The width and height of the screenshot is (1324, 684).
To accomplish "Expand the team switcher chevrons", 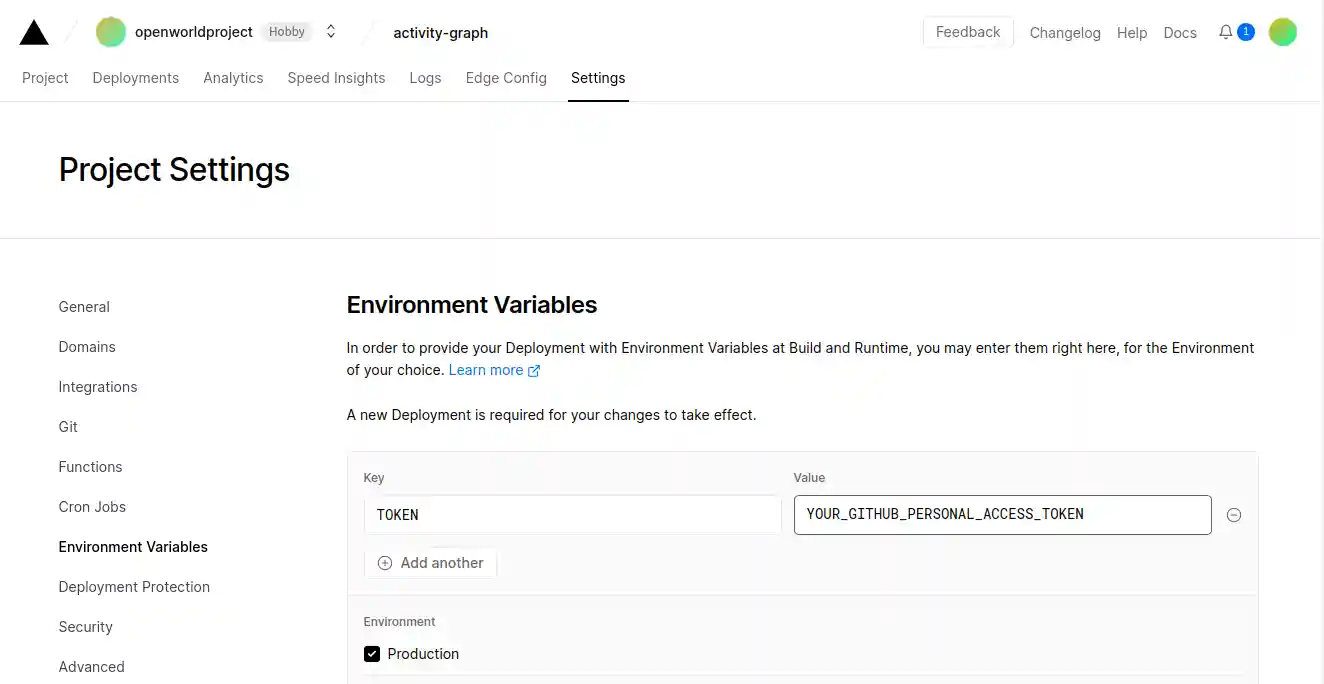I will coord(331,32).
